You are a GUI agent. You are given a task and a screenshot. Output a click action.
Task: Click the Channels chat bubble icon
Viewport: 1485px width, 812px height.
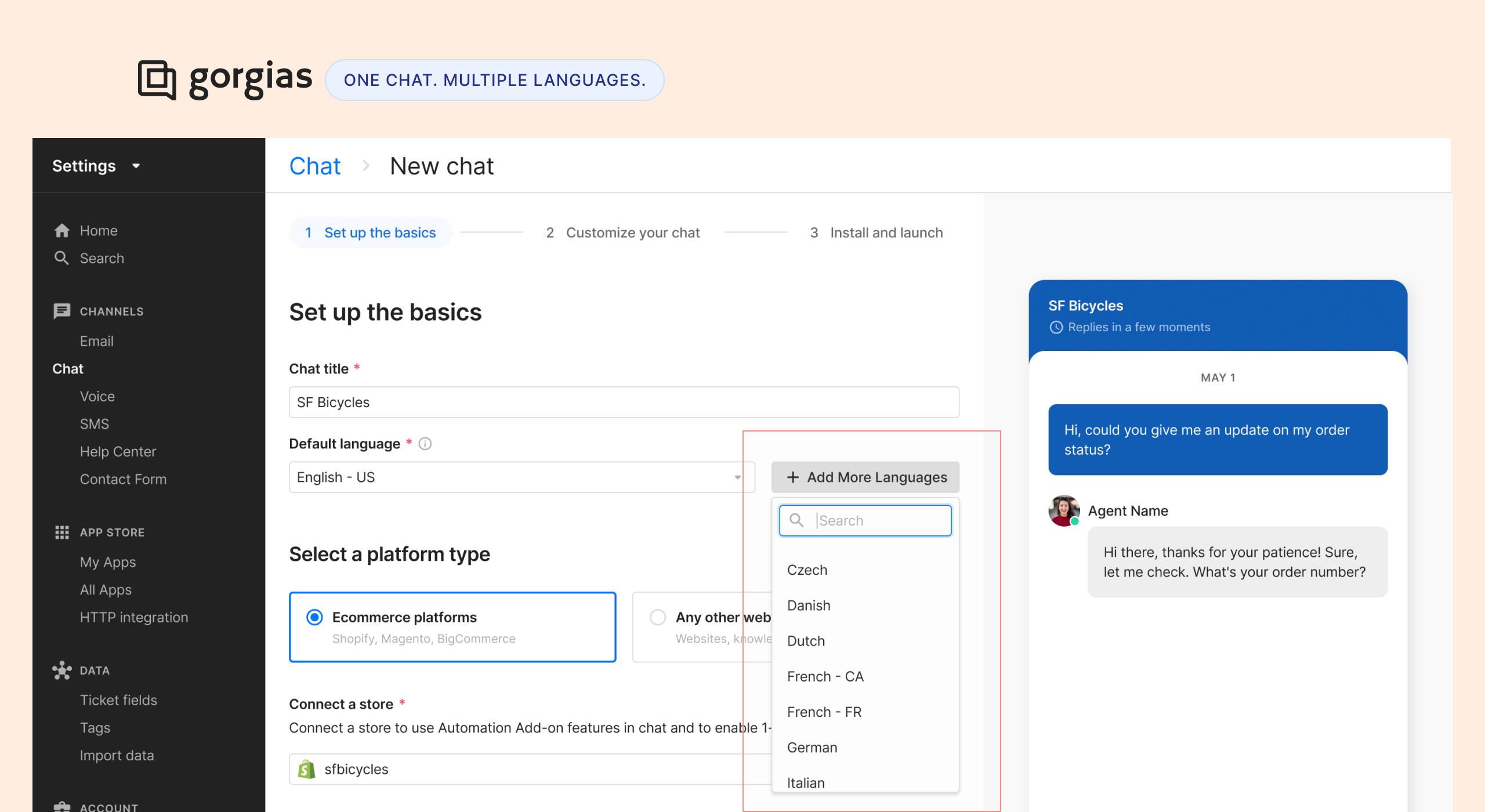click(61, 311)
